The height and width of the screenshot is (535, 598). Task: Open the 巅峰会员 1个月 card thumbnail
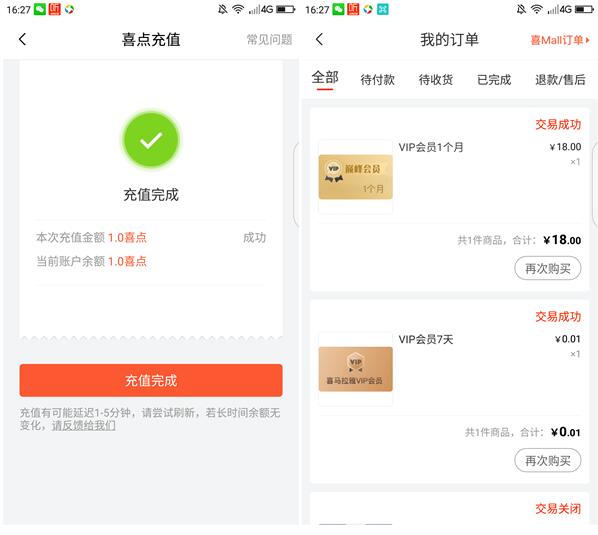[355, 177]
